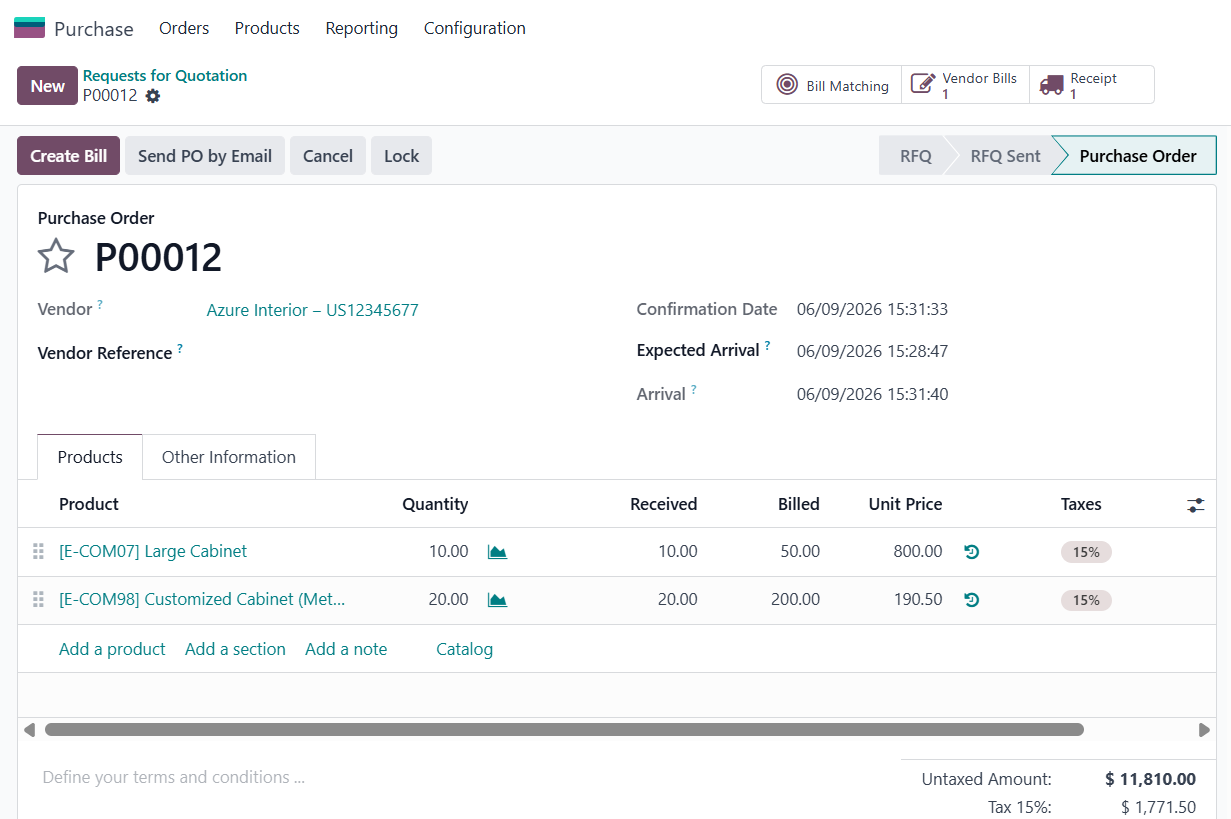Image resolution: width=1231 pixels, height=819 pixels.
Task: Click Add a note
Action: 346,649
